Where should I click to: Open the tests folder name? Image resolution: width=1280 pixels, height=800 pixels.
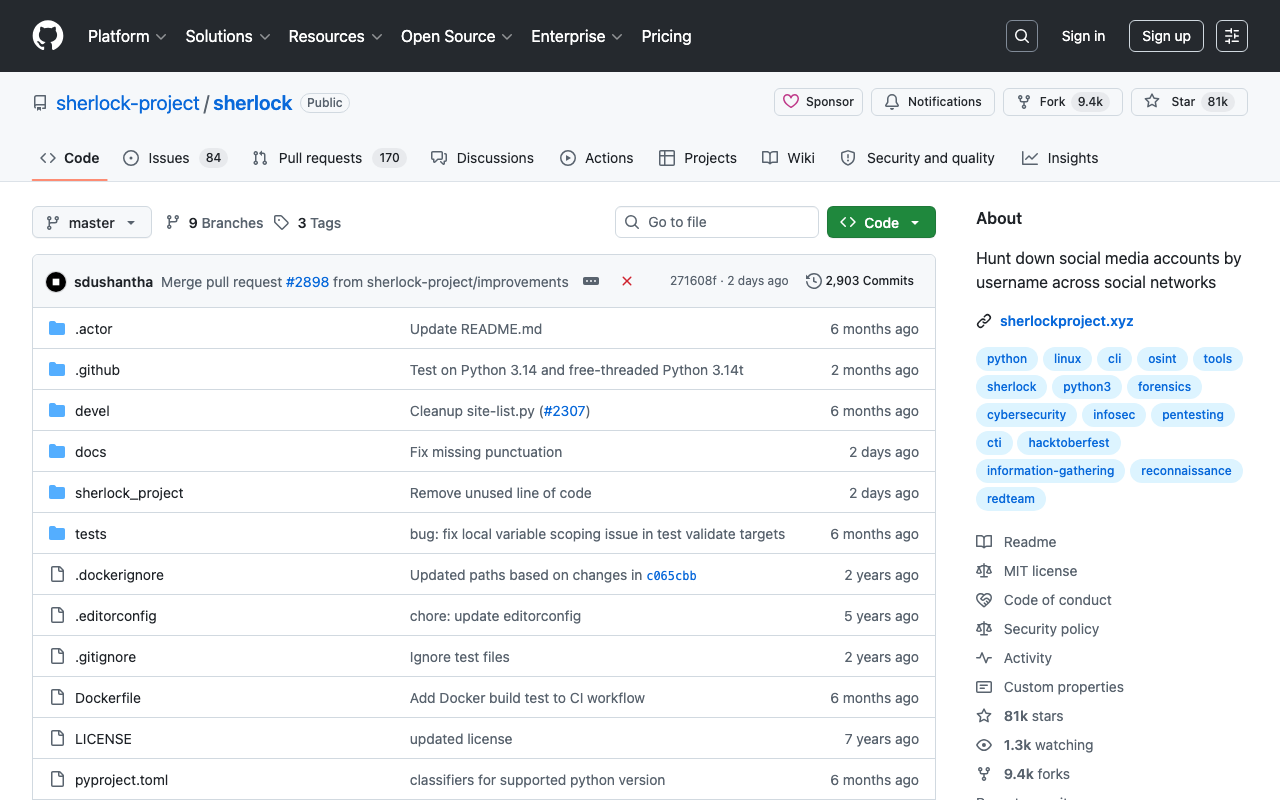click(x=91, y=534)
